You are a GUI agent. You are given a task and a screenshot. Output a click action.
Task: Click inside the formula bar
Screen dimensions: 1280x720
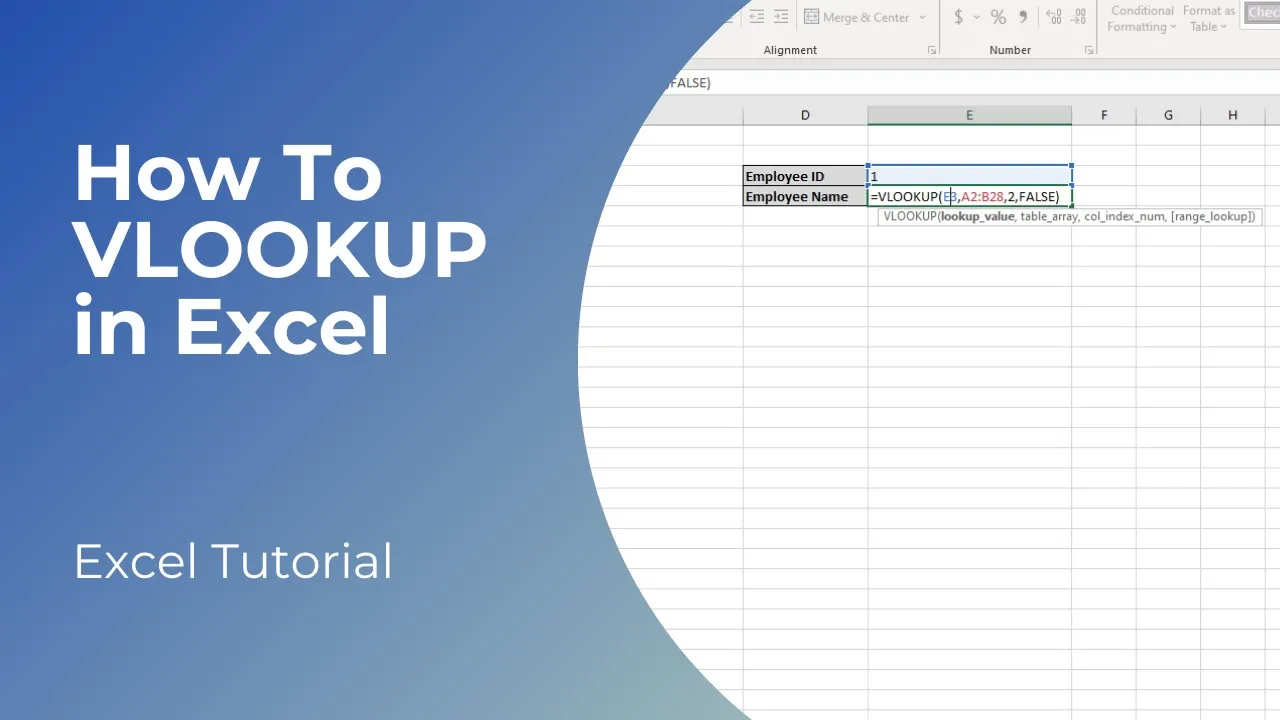click(x=970, y=83)
